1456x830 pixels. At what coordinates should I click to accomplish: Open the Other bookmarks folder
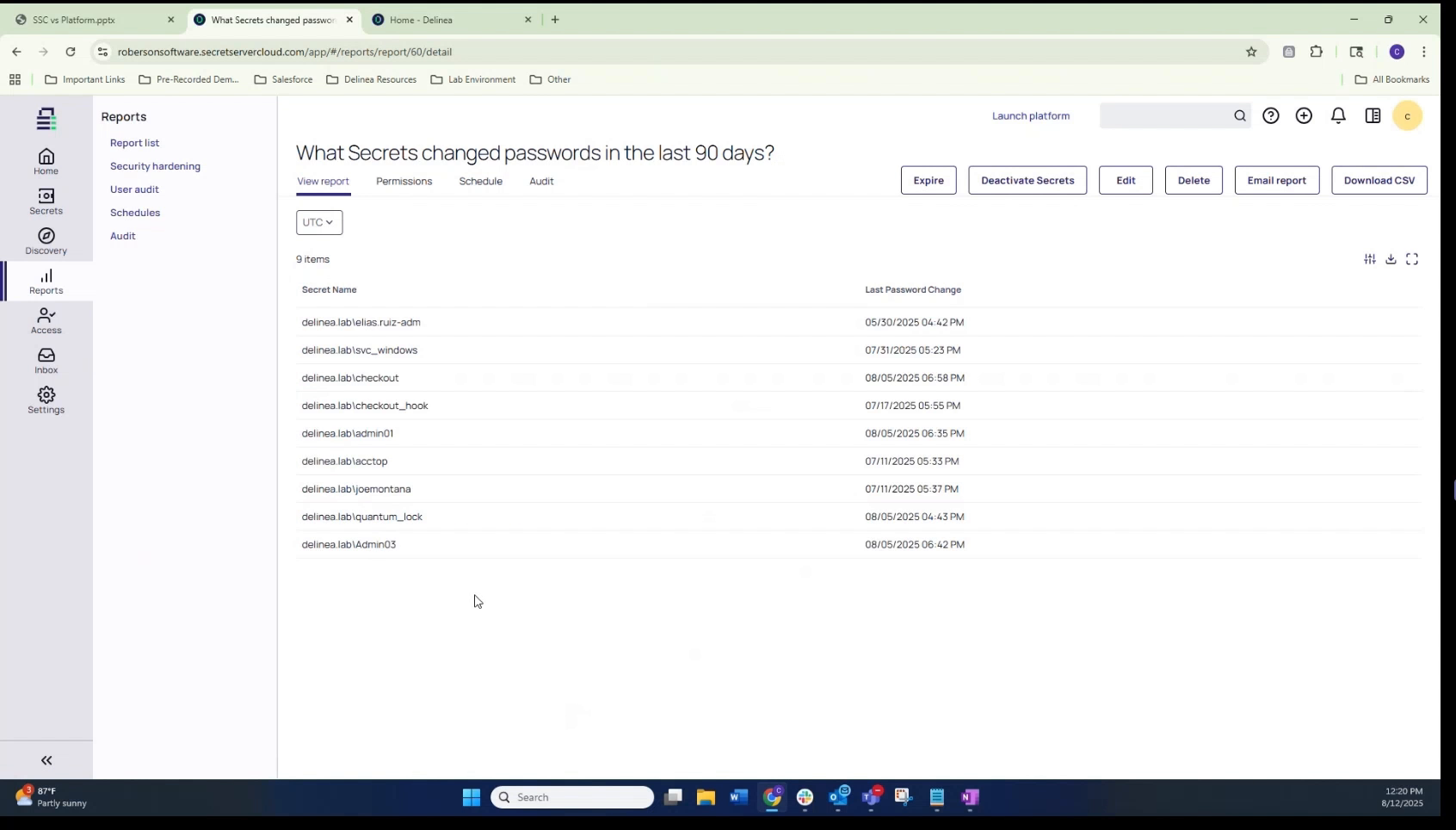pos(551,79)
